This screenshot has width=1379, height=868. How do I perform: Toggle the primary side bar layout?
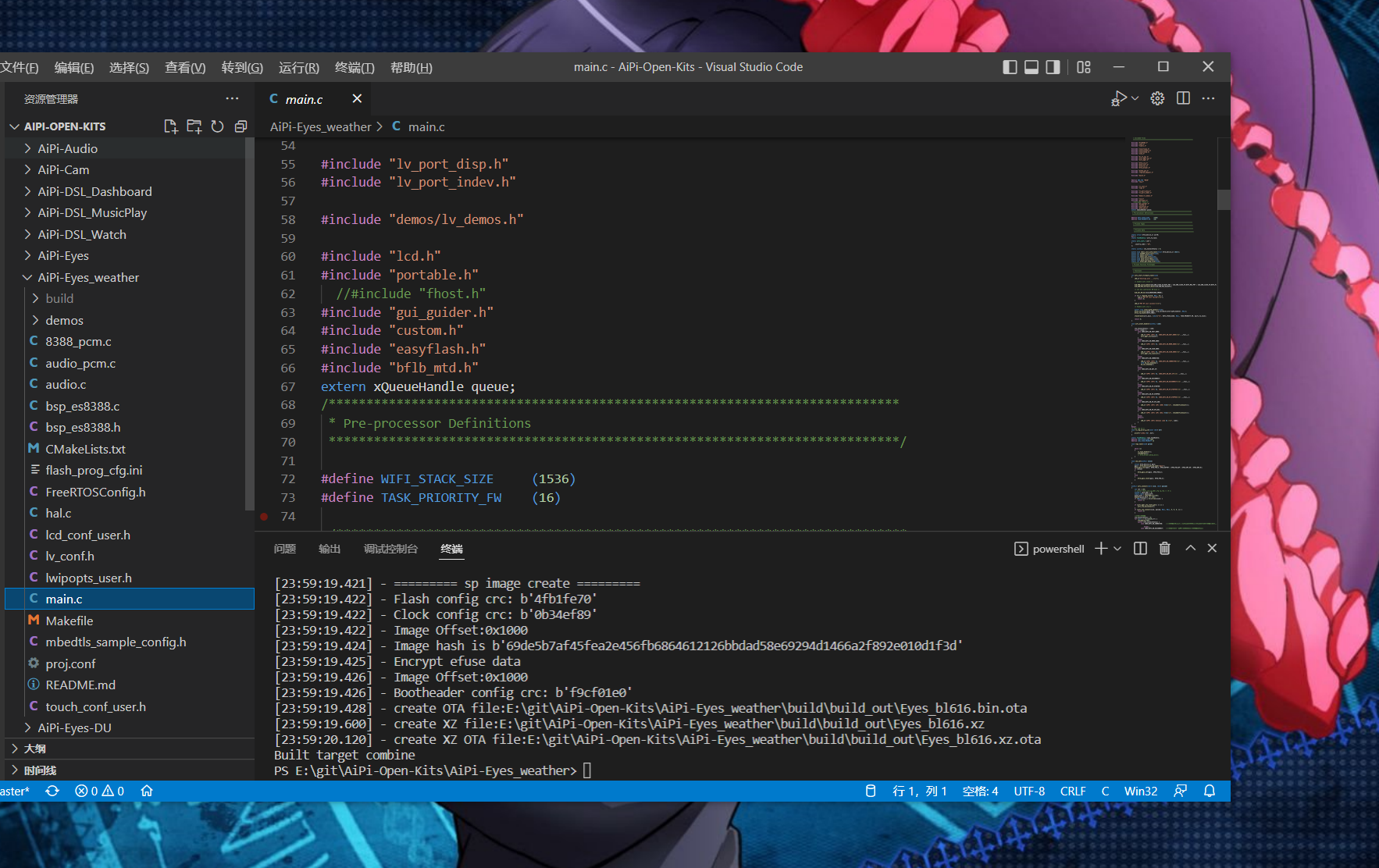click(1010, 67)
